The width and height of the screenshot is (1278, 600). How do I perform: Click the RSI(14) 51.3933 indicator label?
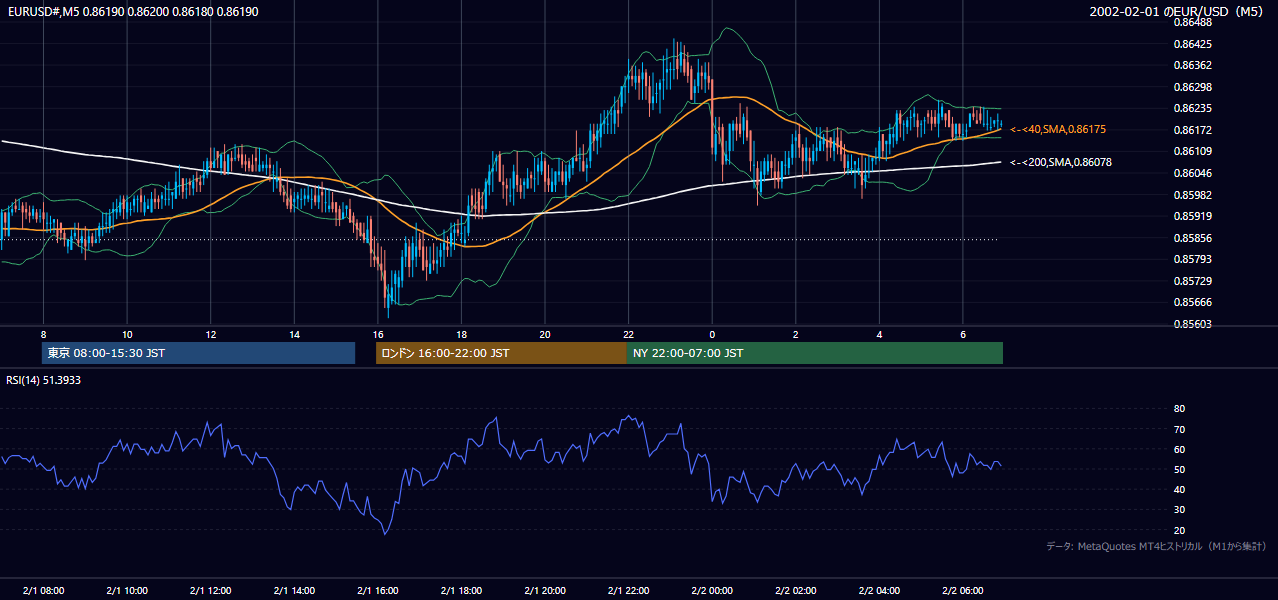click(45, 380)
